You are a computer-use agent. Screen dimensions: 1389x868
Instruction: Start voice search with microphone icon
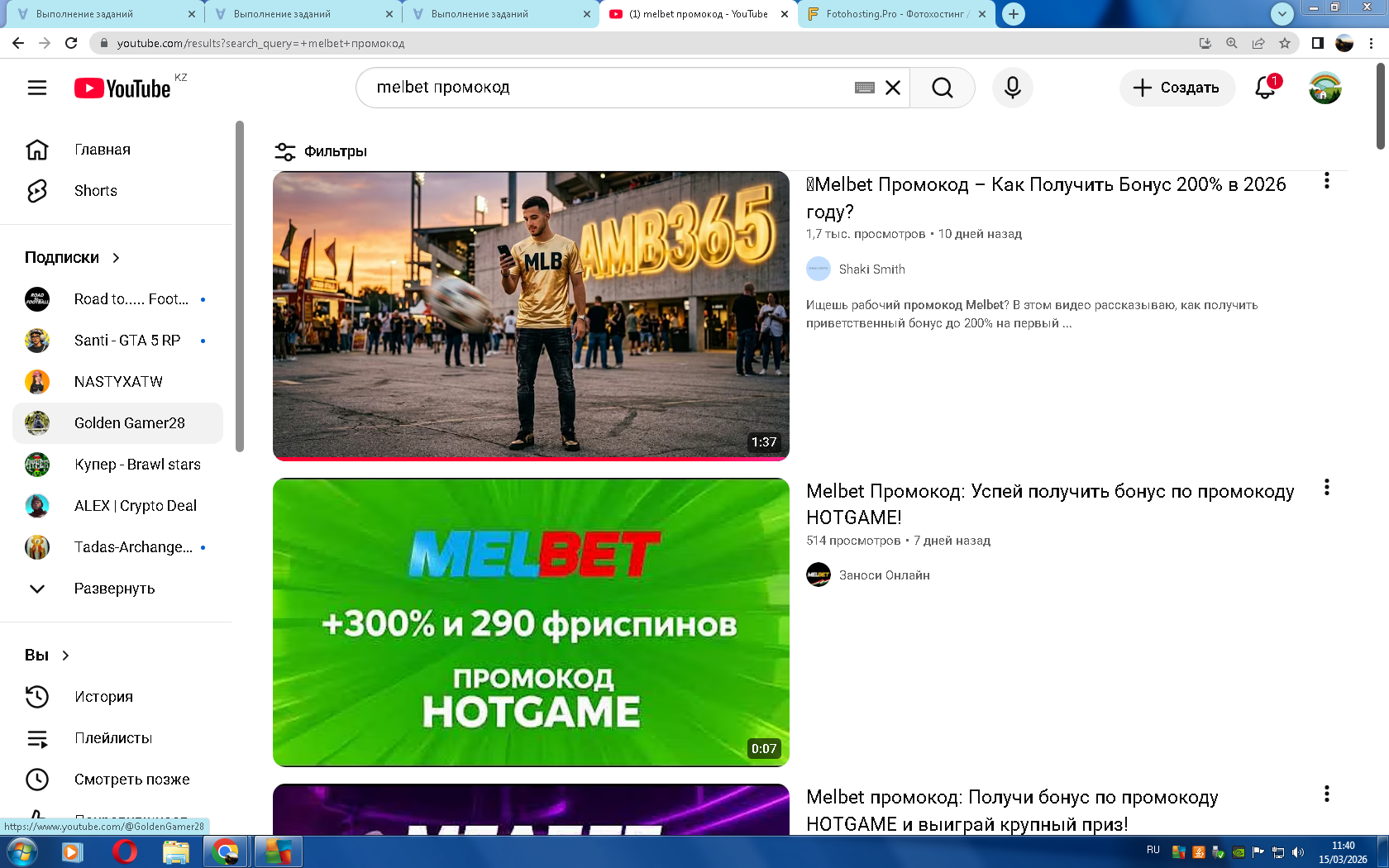click(x=1012, y=88)
